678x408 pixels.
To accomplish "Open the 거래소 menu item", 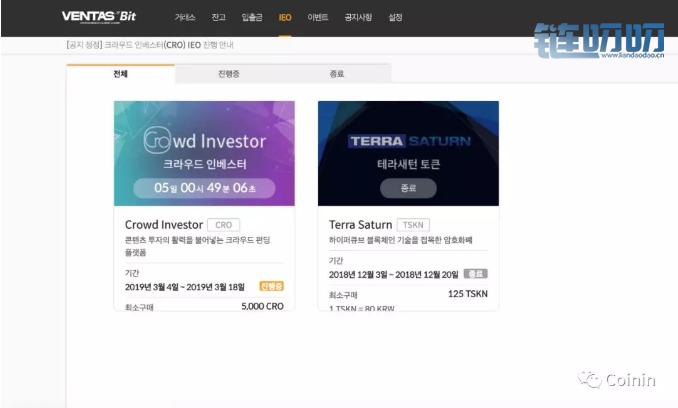I will pyautogui.click(x=185, y=17).
